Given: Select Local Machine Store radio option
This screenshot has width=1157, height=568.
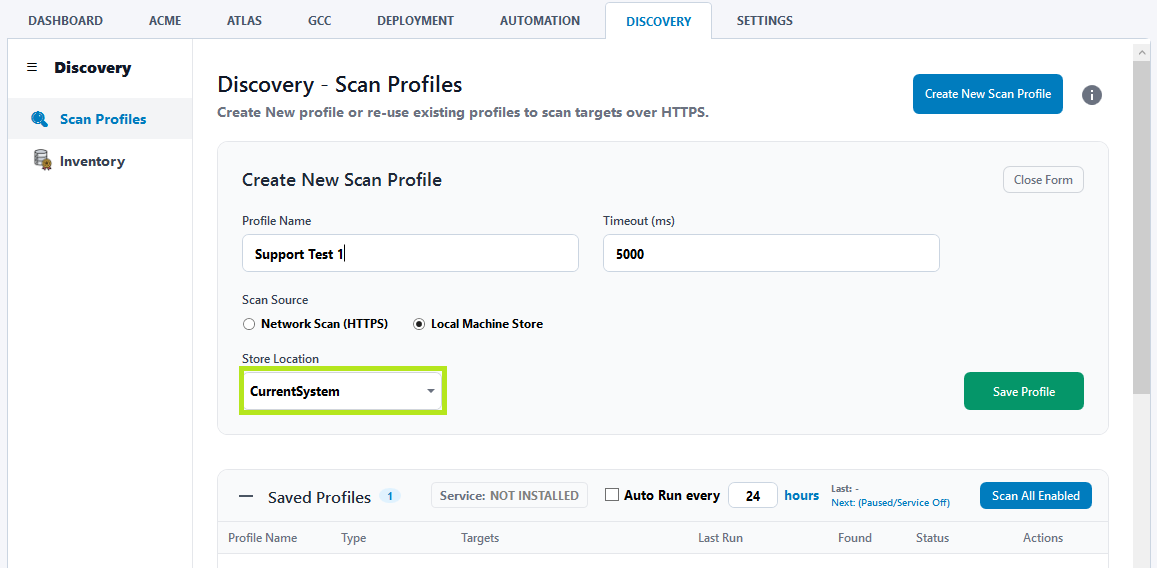Looking at the screenshot, I should [418, 324].
